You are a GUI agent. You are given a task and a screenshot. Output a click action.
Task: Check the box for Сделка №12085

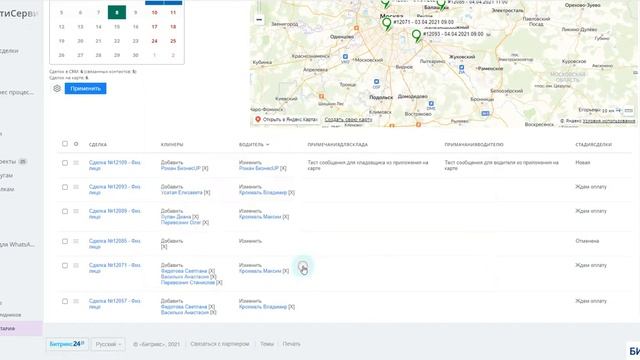65,241
